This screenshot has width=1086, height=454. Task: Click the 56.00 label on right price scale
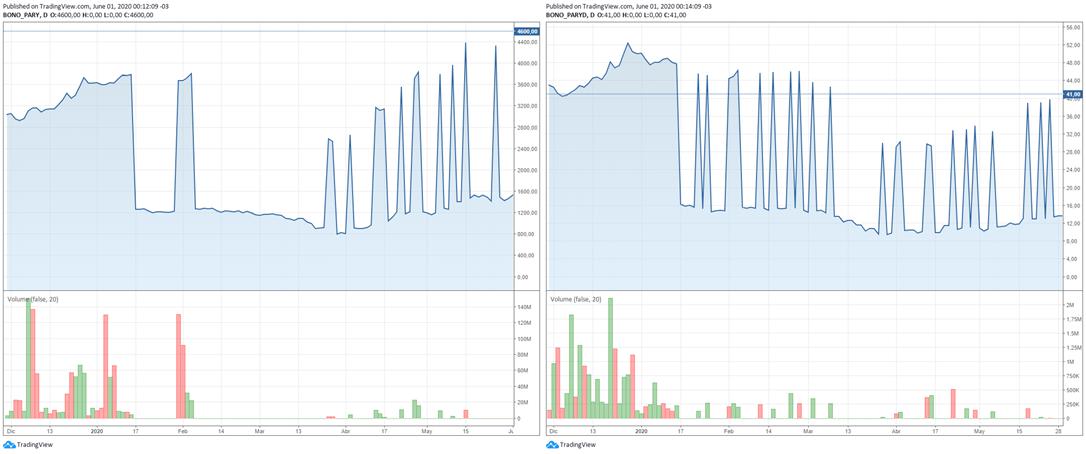click(x=1072, y=27)
